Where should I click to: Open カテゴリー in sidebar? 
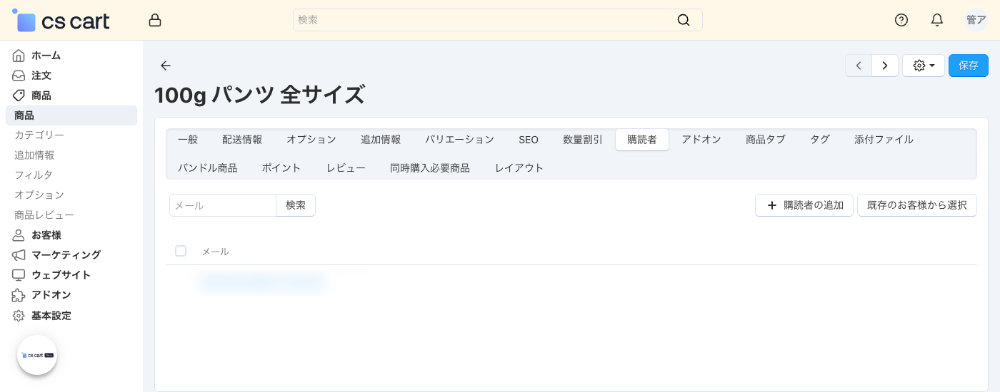39,135
